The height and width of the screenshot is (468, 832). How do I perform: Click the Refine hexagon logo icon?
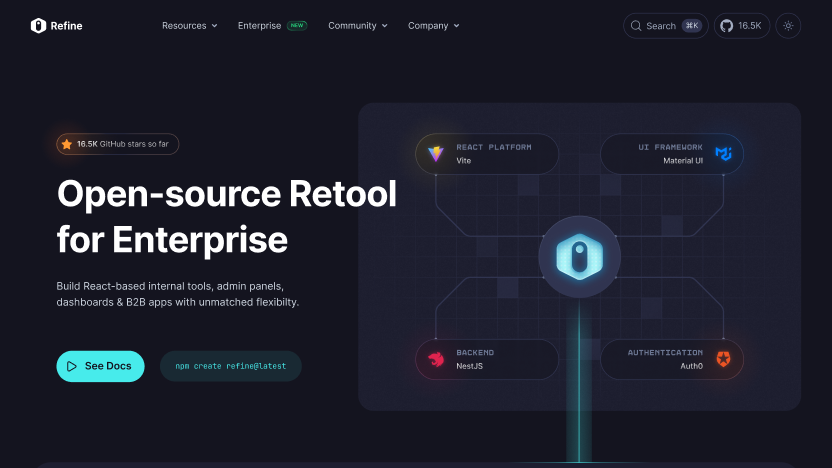[x=38, y=25]
